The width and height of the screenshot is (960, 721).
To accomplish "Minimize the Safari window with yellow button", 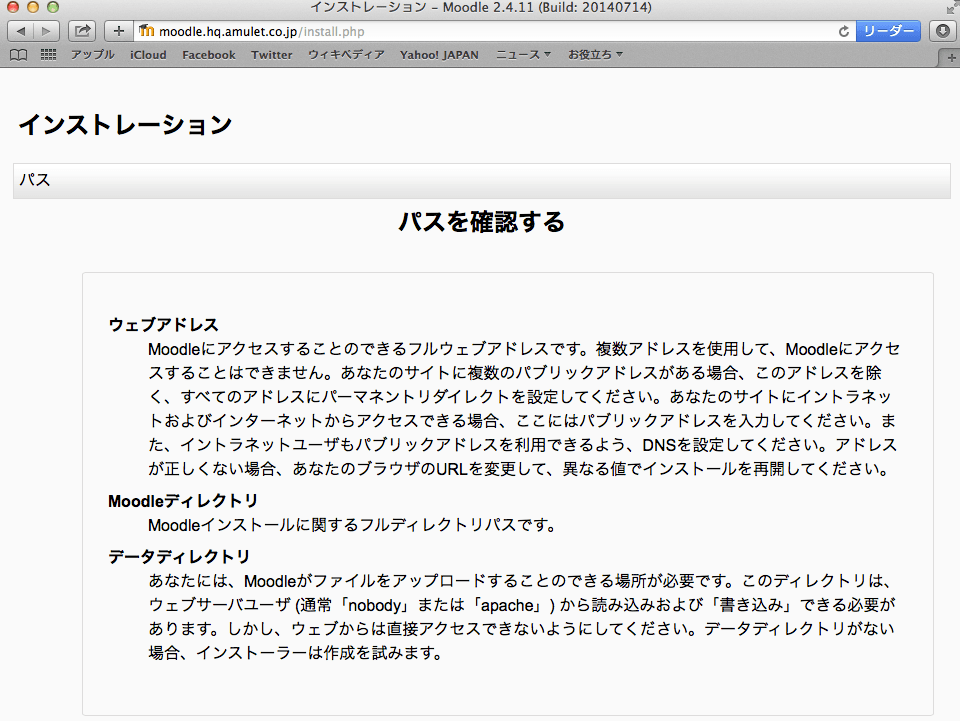I will (33, 7).
